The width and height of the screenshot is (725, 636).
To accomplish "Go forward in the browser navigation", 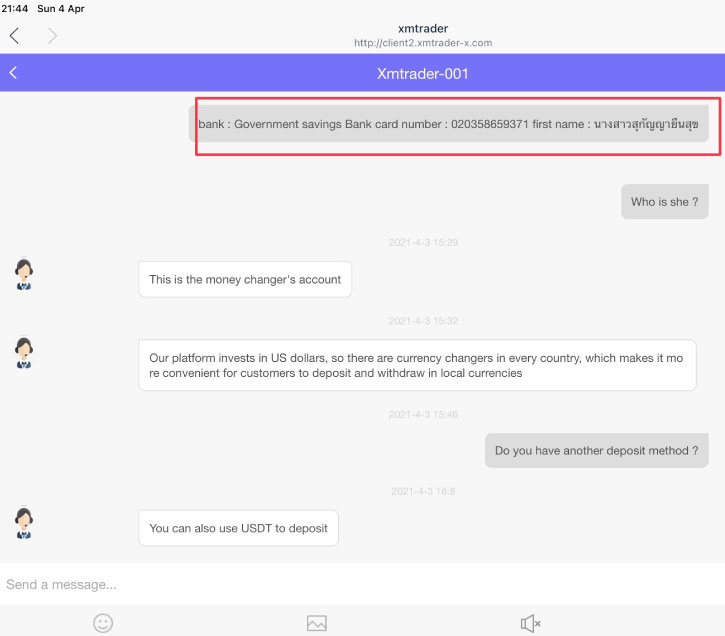I will tap(52, 36).
